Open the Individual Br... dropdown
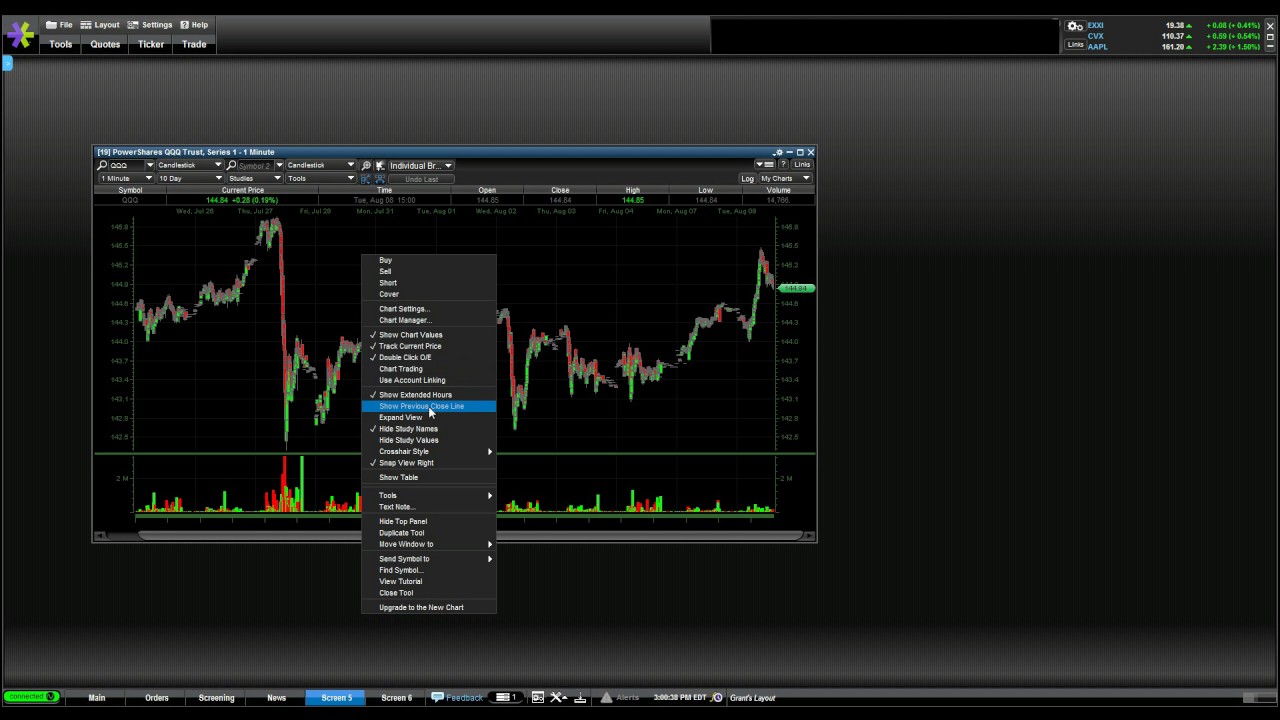Screen dimensions: 1280x720 pos(420,165)
